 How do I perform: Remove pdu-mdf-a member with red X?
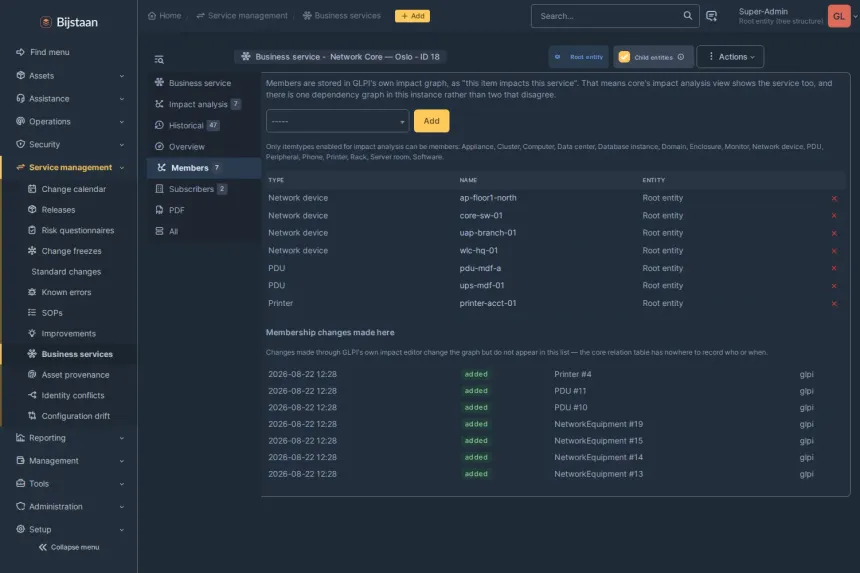(834, 268)
